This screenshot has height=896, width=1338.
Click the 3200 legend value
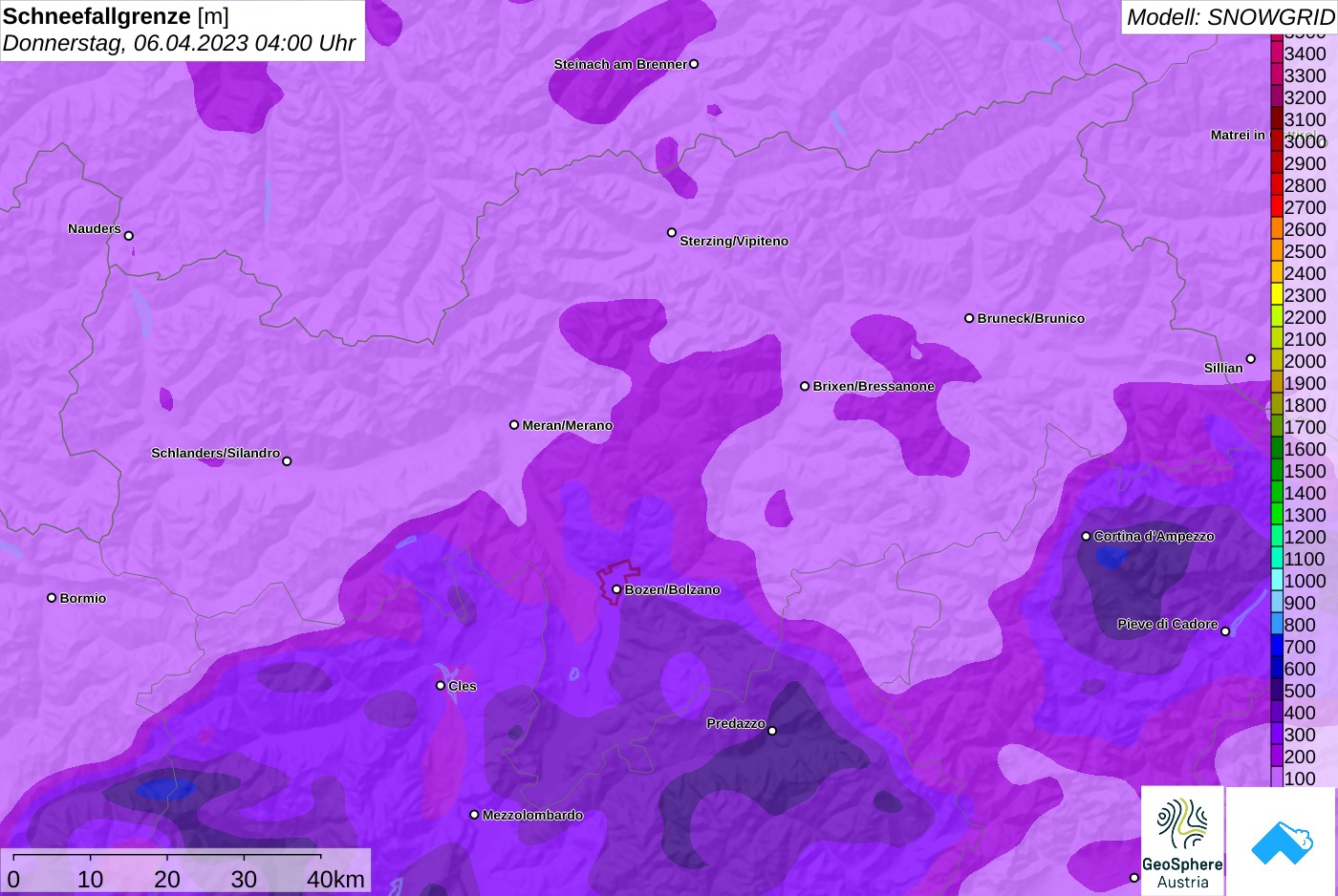click(x=1305, y=97)
